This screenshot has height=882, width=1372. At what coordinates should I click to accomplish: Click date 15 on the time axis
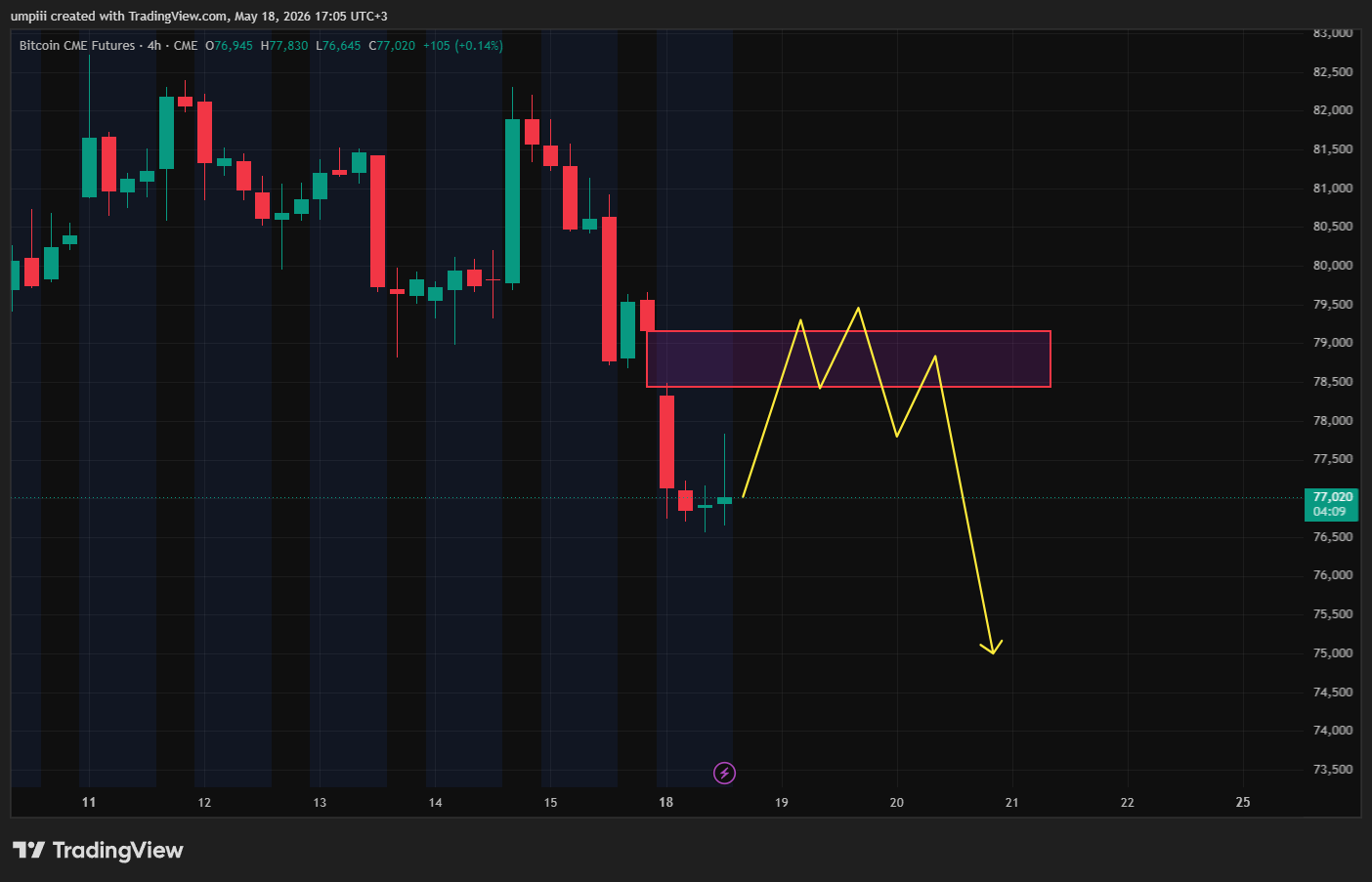tap(550, 803)
